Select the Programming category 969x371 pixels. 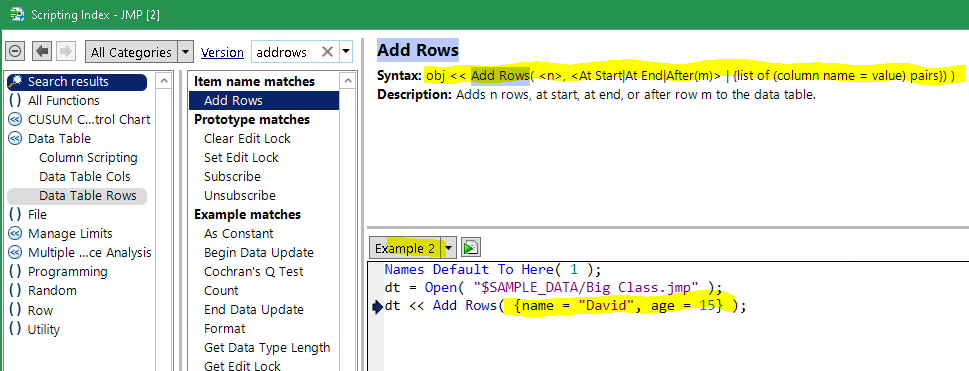pyautogui.click(x=67, y=271)
